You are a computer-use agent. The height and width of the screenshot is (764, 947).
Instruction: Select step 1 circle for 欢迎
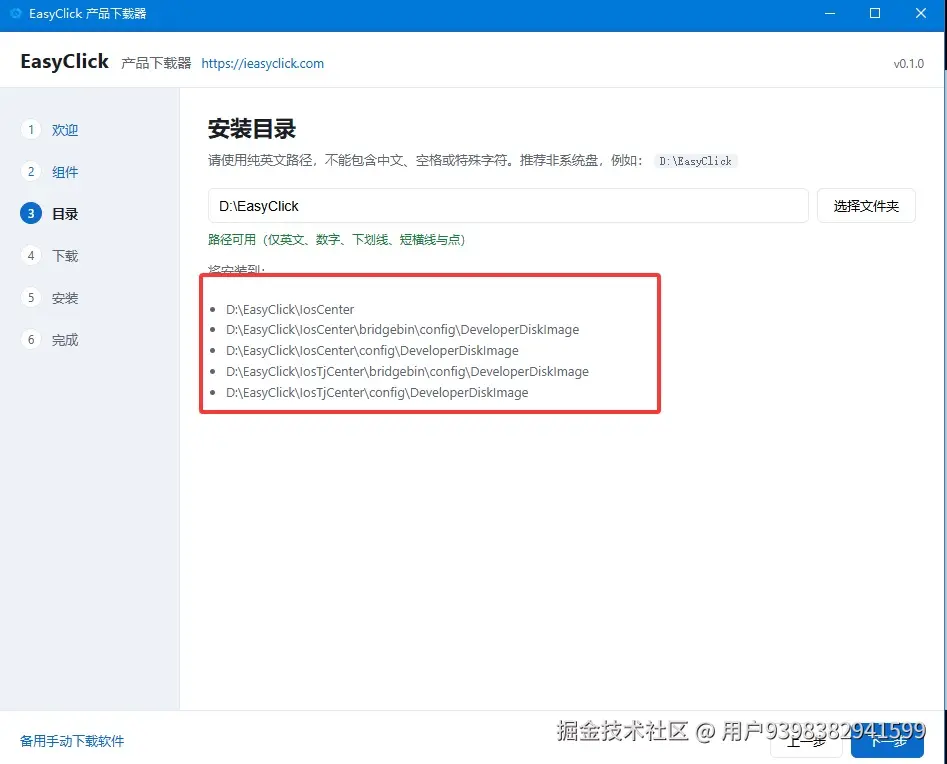click(x=31, y=130)
